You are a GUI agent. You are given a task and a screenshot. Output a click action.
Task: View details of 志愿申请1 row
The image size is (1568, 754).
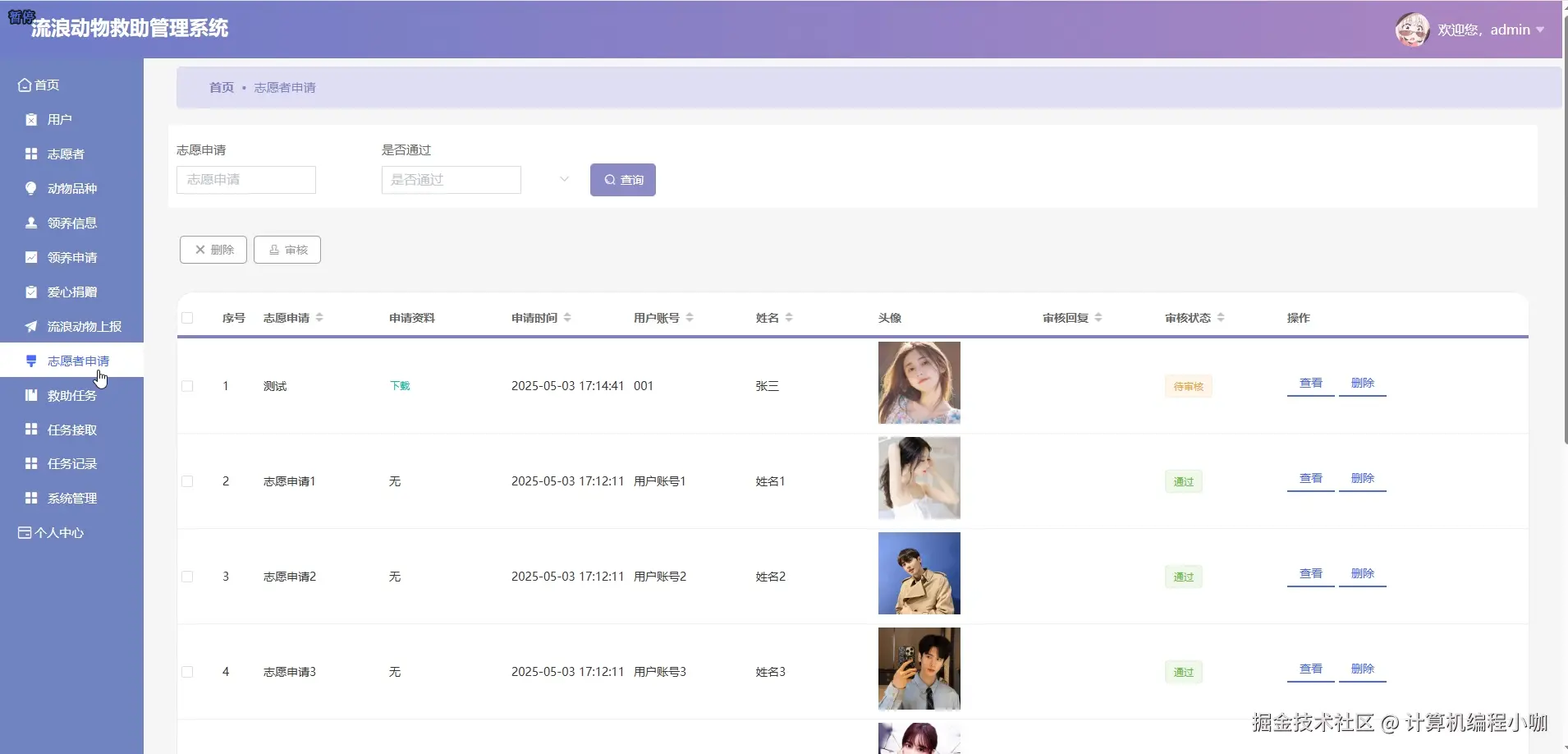1311,479
